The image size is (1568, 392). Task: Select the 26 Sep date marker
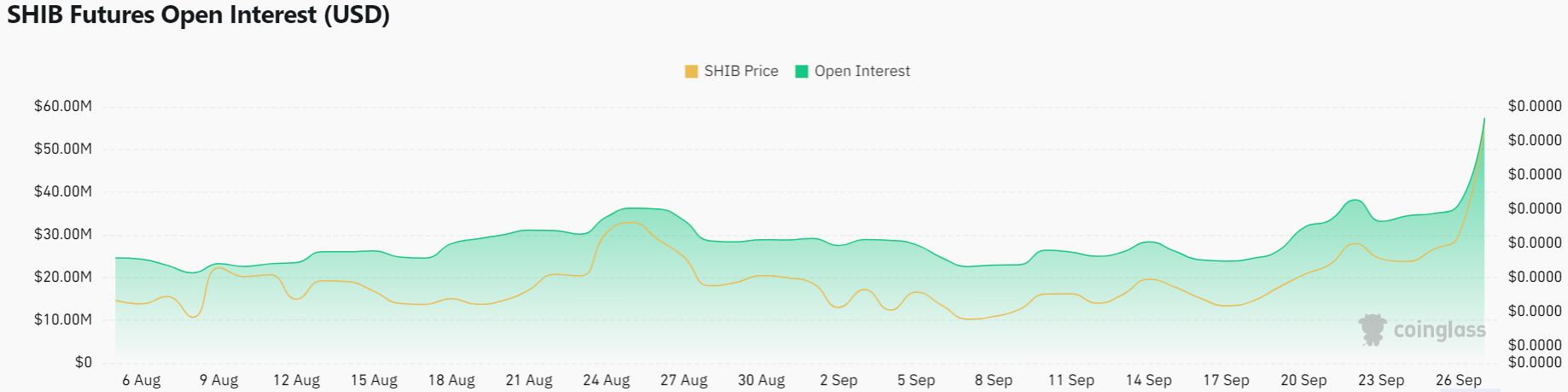coord(1458,380)
